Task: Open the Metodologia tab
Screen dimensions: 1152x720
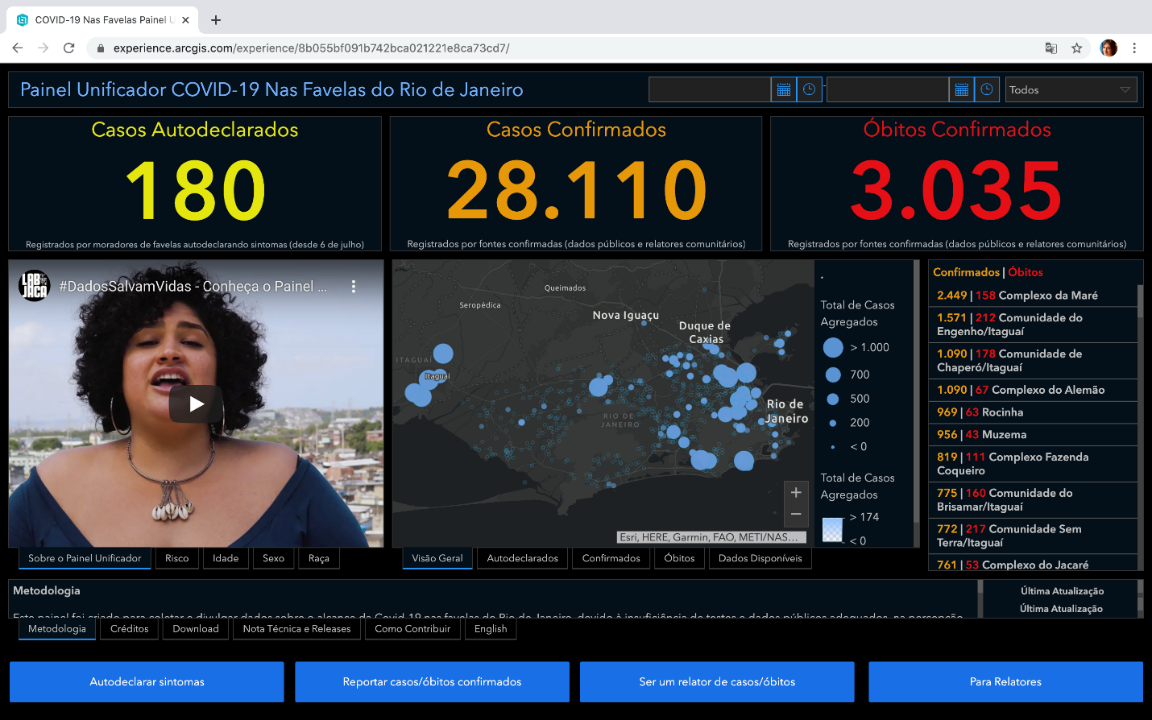Action: point(57,629)
